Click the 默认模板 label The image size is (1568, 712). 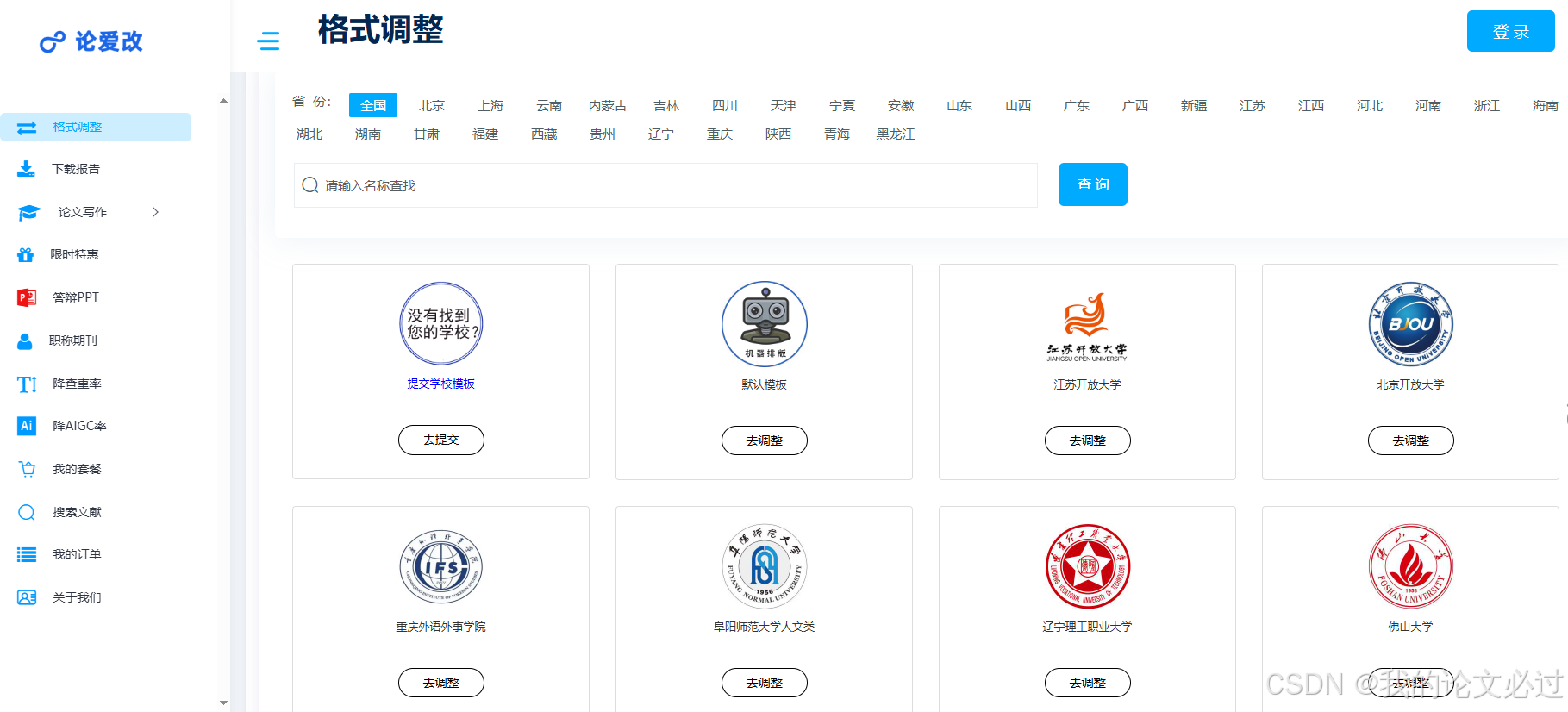(x=765, y=384)
